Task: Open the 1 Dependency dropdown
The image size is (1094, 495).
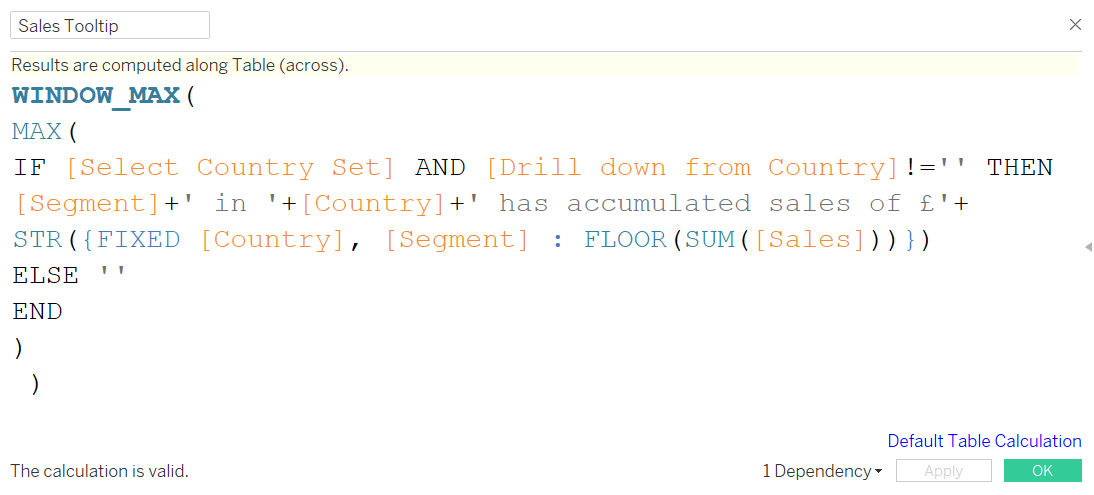Action: coord(822,471)
